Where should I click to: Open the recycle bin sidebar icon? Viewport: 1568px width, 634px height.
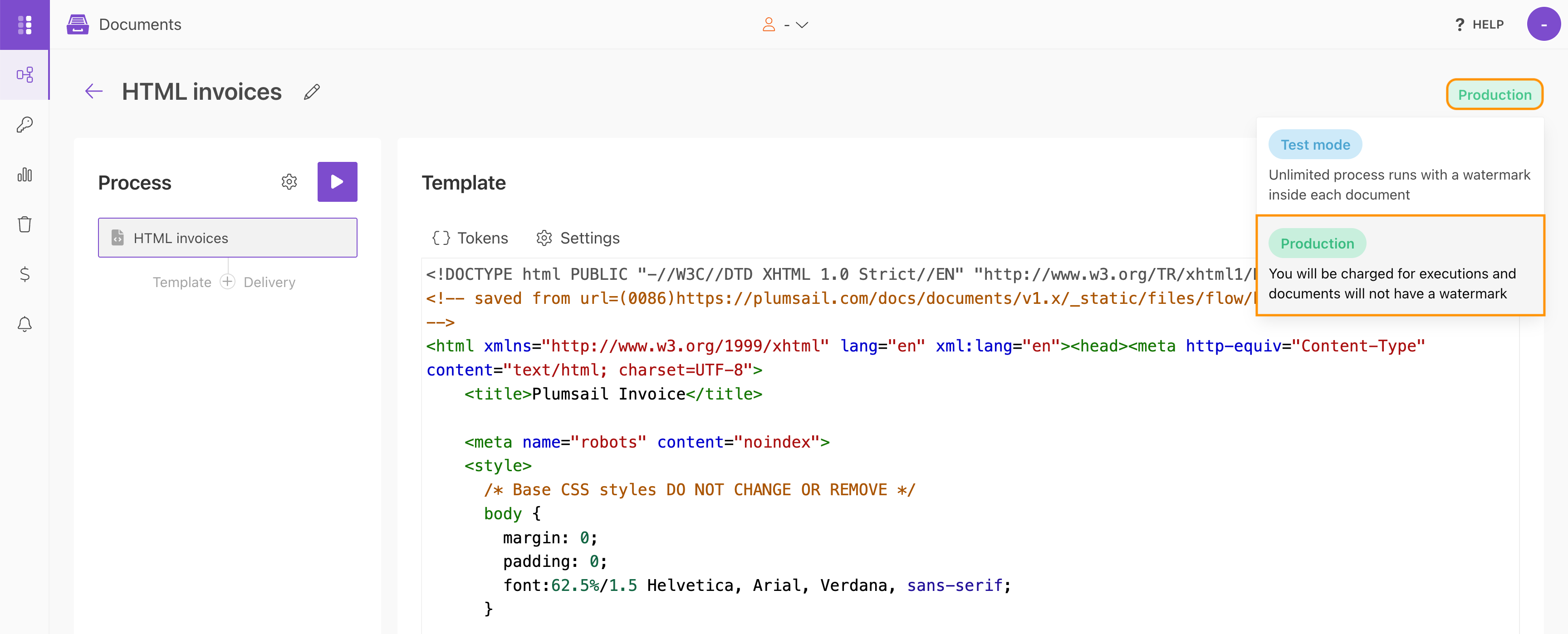point(24,224)
